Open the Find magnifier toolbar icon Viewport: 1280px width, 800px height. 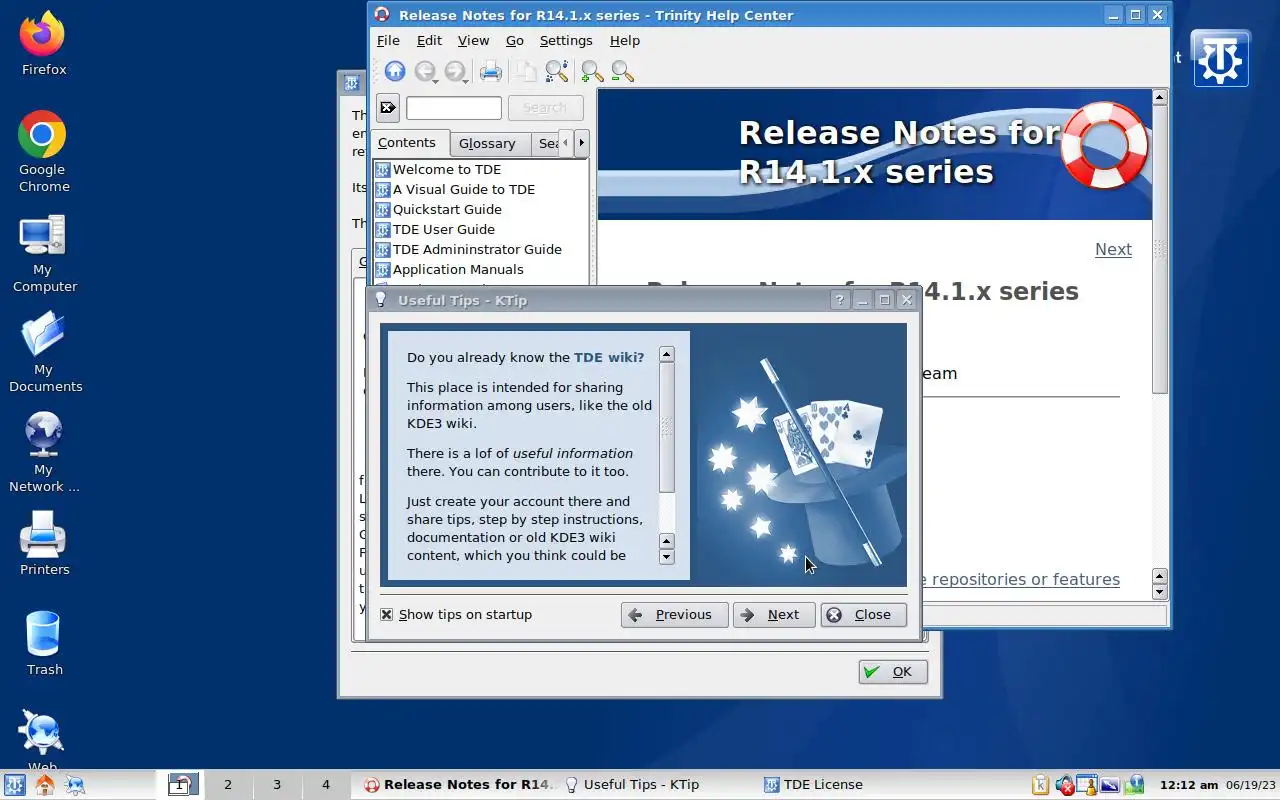[x=556, y=71]
